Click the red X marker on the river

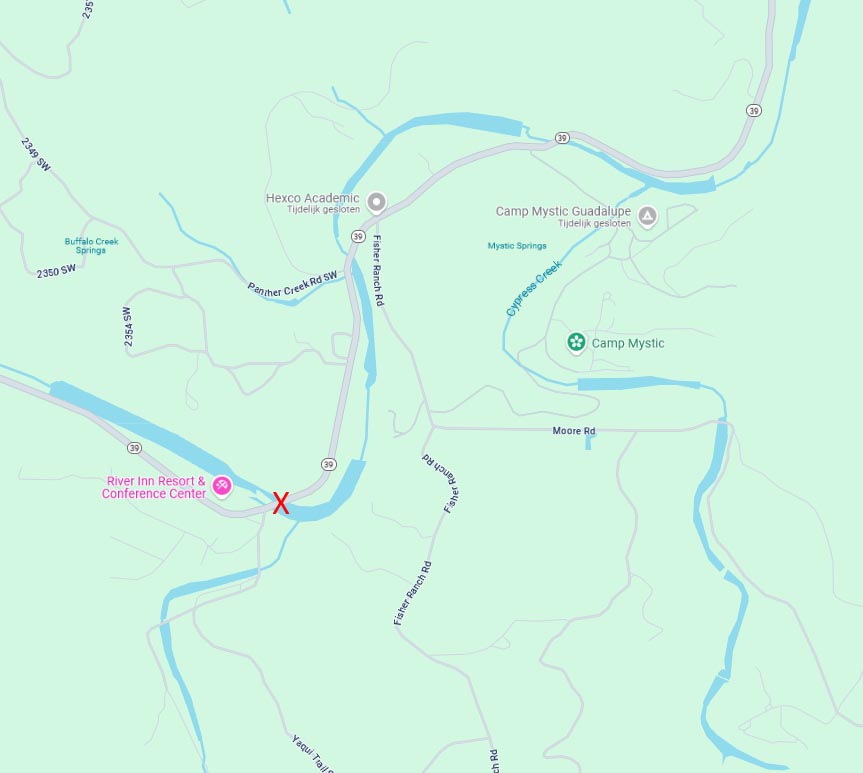coord(281,504)
